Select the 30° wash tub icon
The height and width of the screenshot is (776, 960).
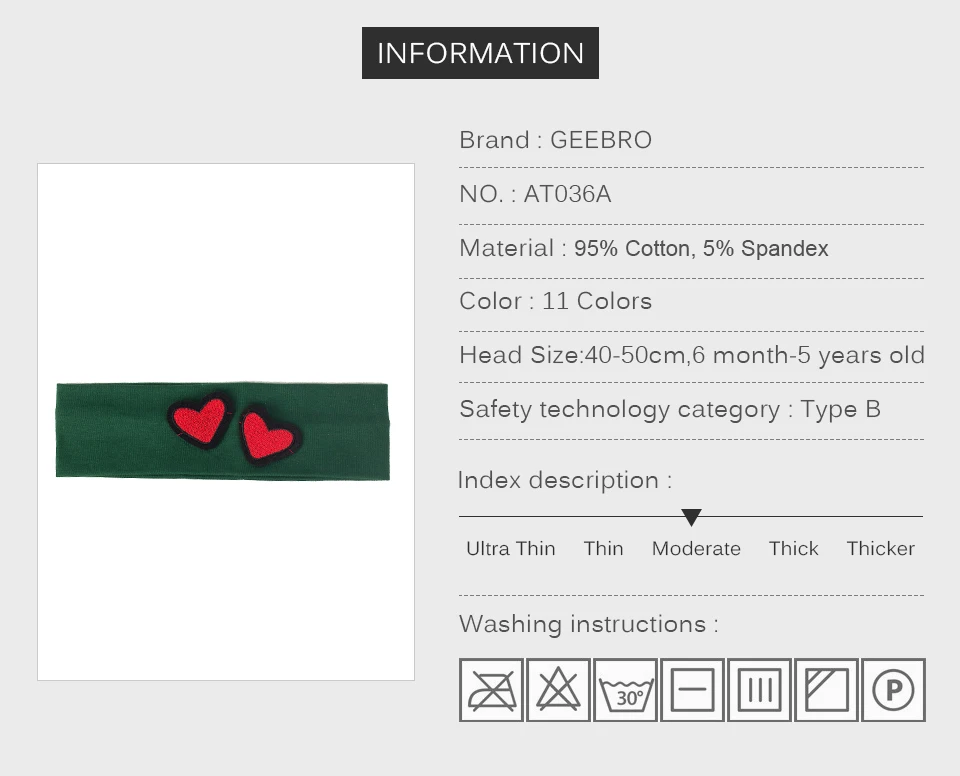(625, 690)
